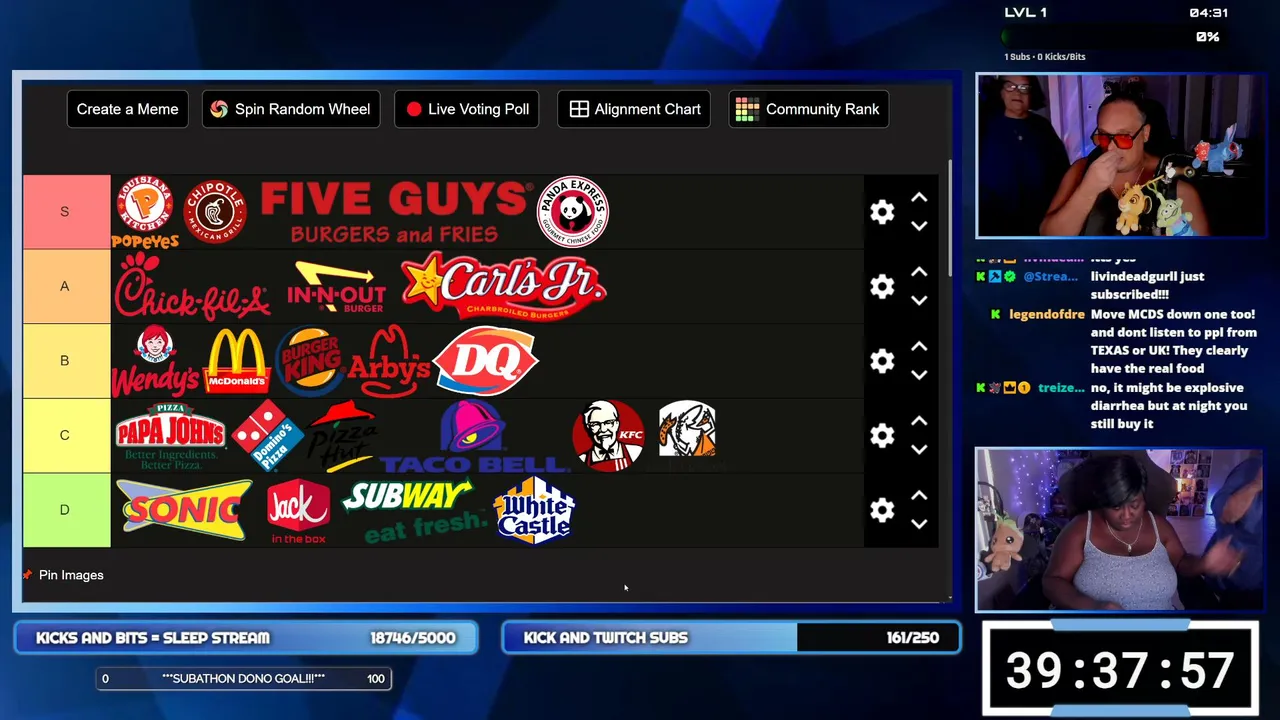Open settings gear for the D tier row
The height and width of the screenshot is (720, 1280).
tap(882, 510)
